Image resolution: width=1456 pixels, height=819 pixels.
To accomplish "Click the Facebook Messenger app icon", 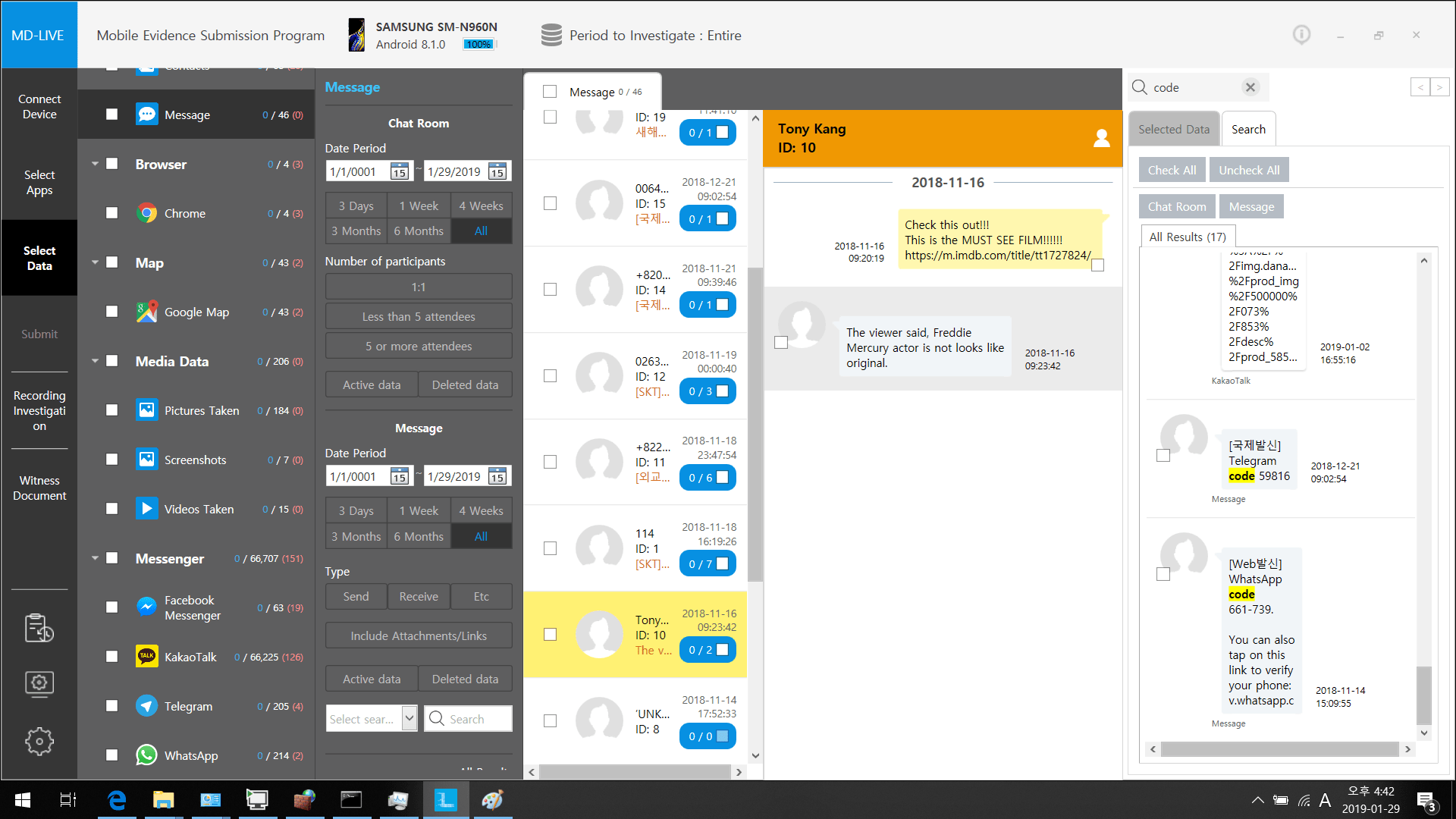I will click(x=146, y=607).
